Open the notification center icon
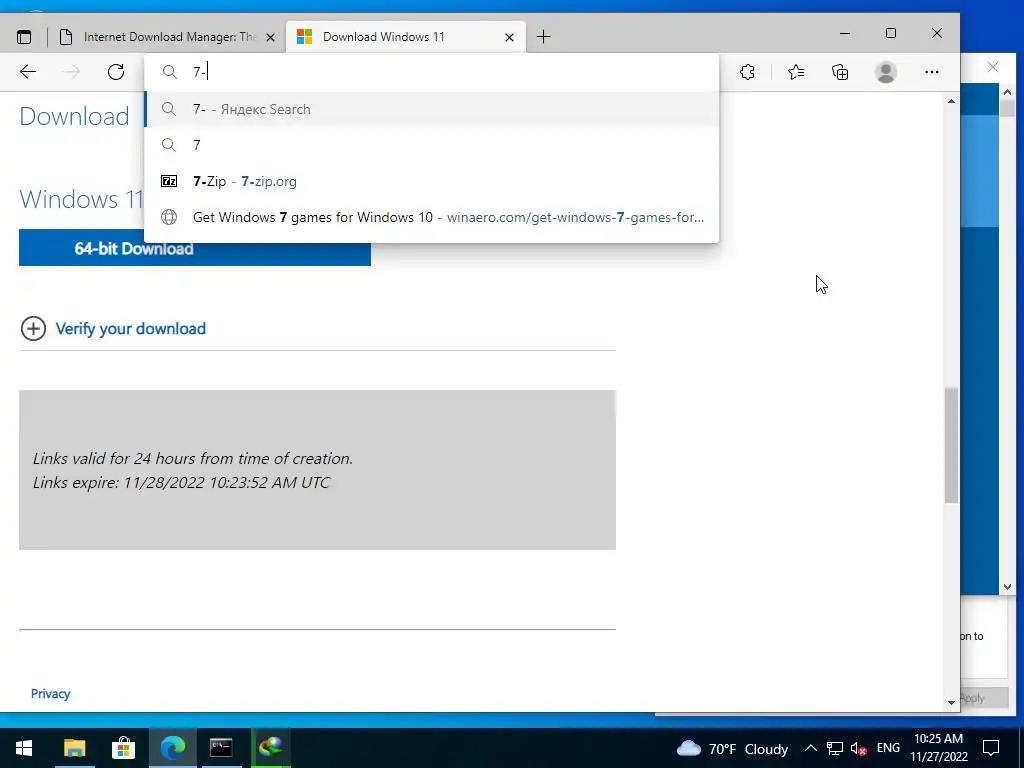This screenshot has height=768, width=1024. tap(991, 748)
